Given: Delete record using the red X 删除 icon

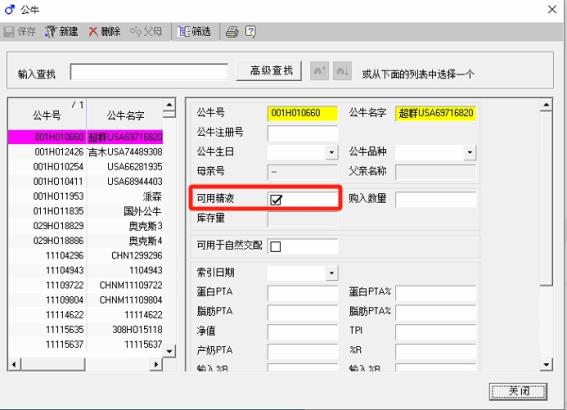Looking at the screenshot, I should (105, 32).
